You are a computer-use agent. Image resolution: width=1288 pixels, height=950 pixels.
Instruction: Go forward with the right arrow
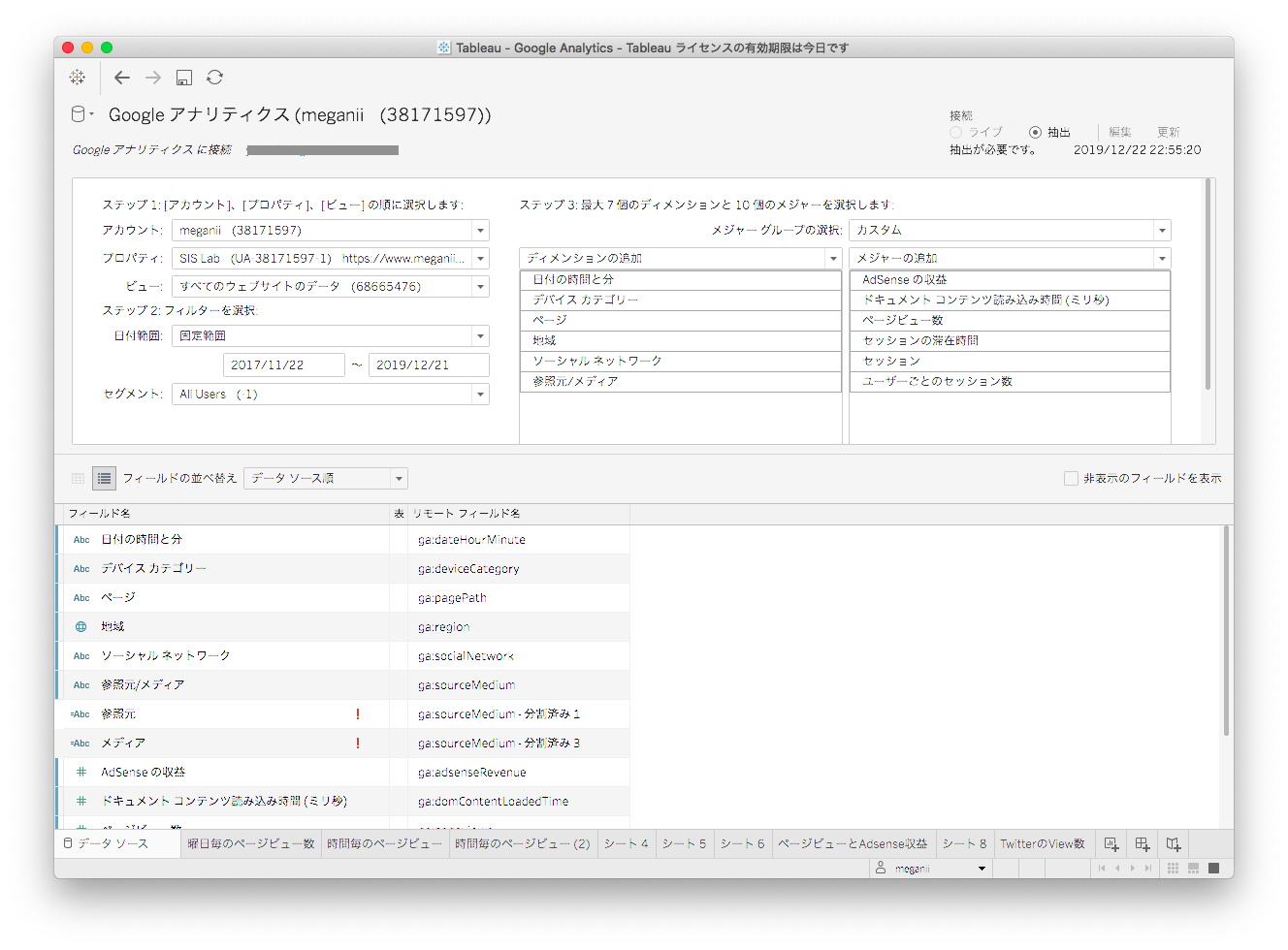(x=153, y=78)
